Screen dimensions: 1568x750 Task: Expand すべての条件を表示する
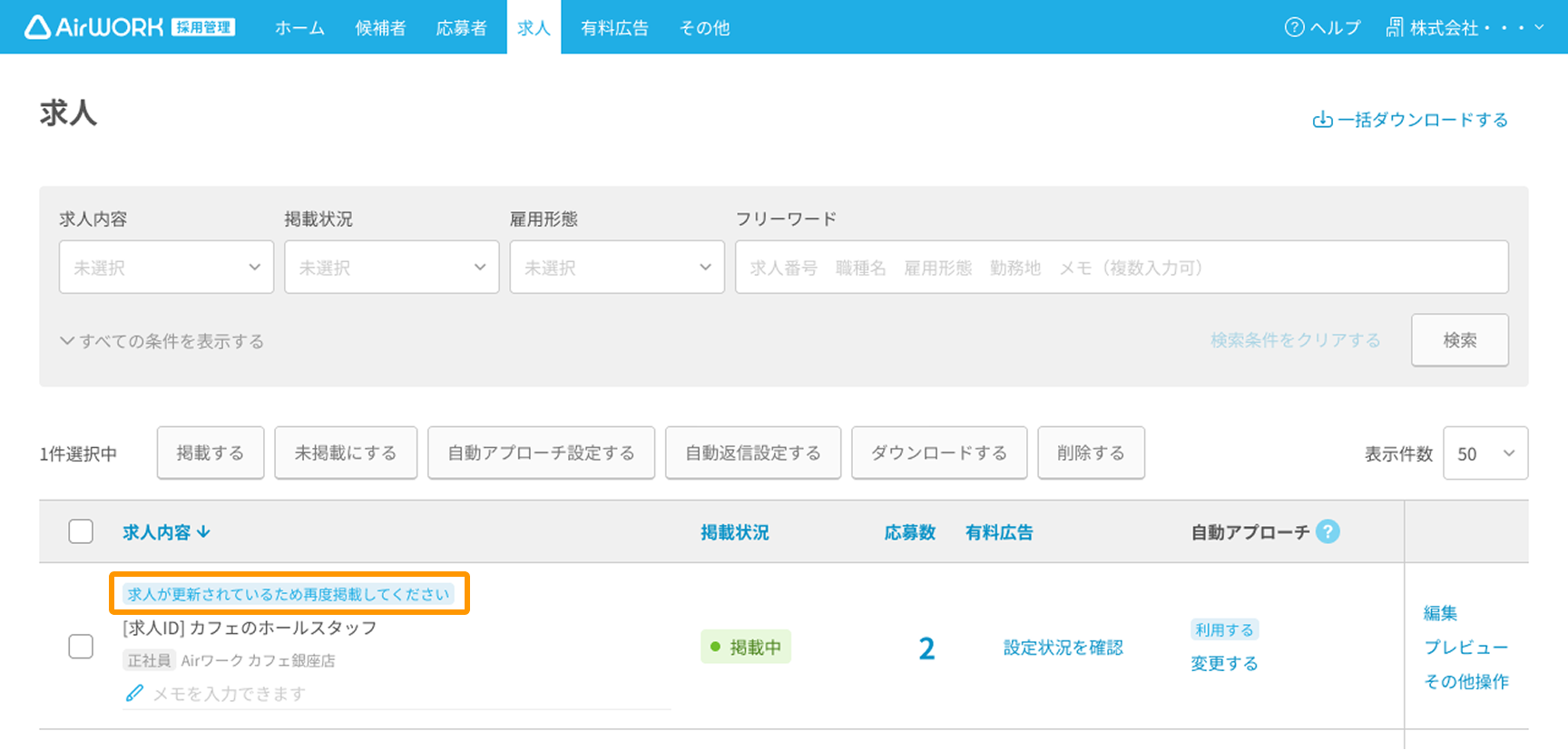pyautogui.click(x=162, y=341)
